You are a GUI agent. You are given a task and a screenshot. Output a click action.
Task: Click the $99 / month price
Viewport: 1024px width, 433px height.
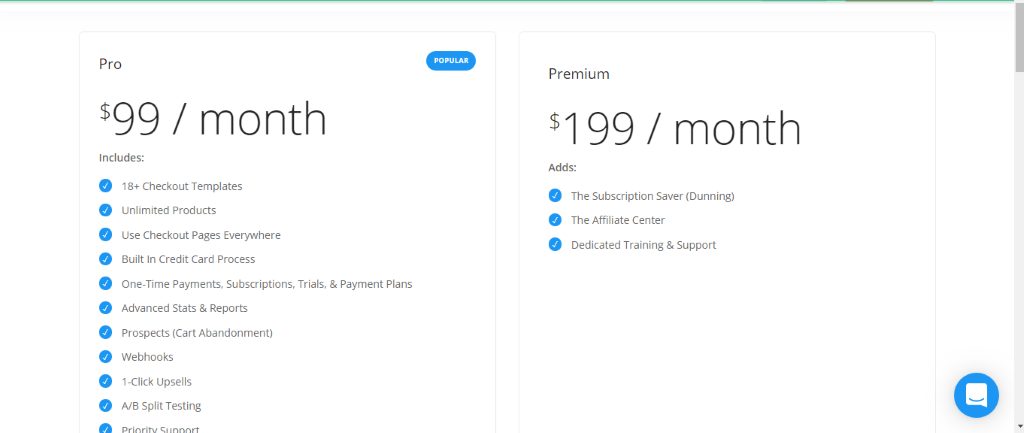(x=213, y=119)
